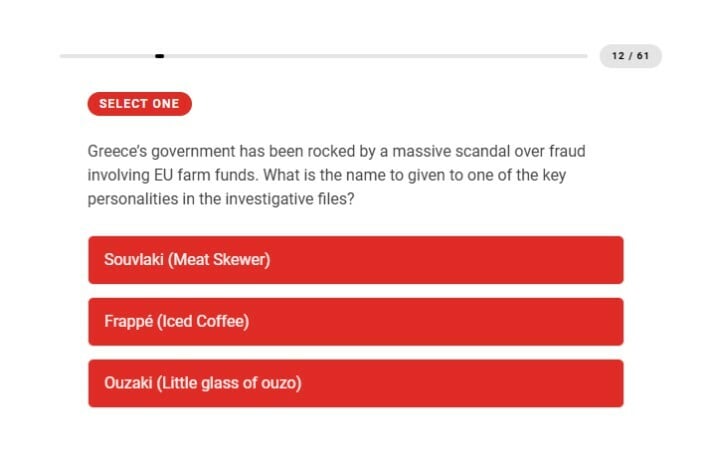Screen dimensions: 725x452
Task: Select the Souvlaki (Meat Skewer) answer
Action: (x=355, y=260)
